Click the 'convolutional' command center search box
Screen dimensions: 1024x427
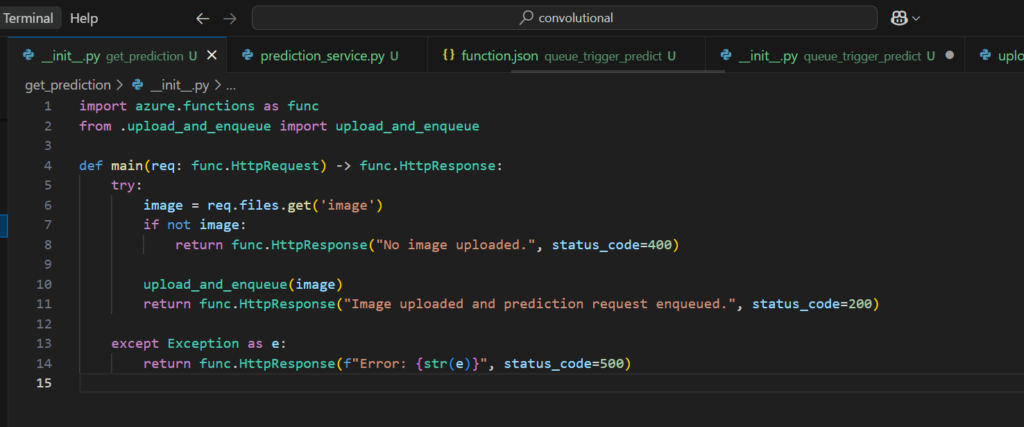[564, 18]
